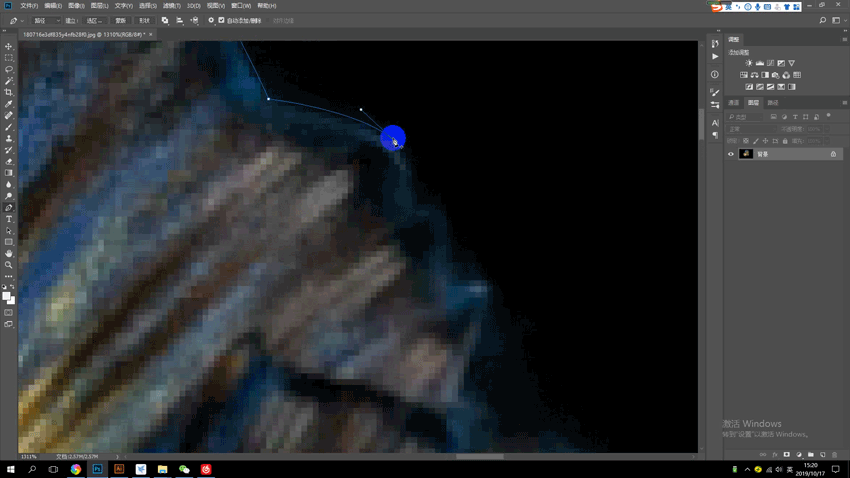Toggle lock transparent pixels
This screenshot has height=478, width=850.
(746, 141)
